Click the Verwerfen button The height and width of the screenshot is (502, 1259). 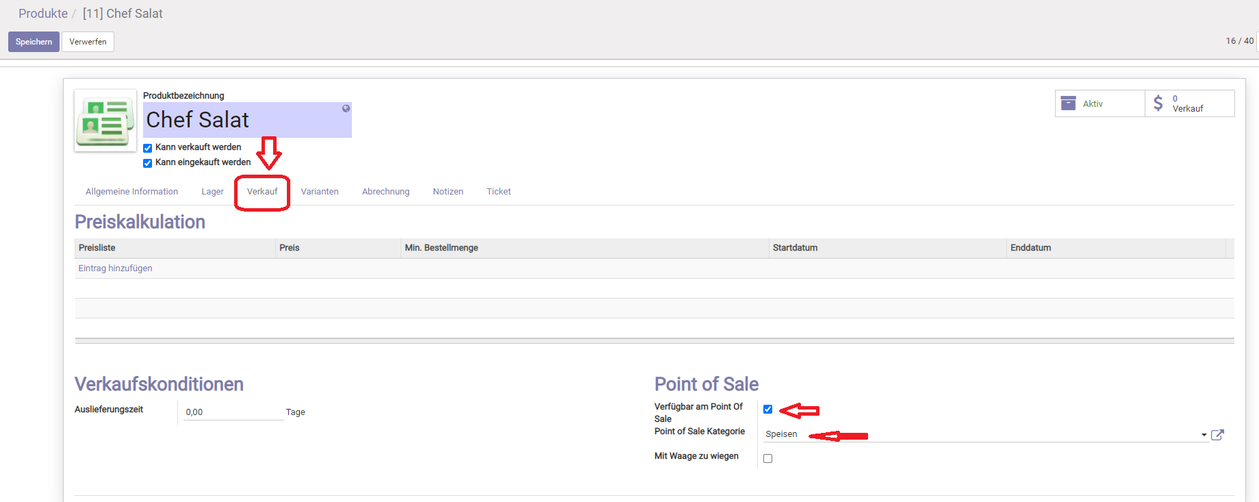(88, 42)
